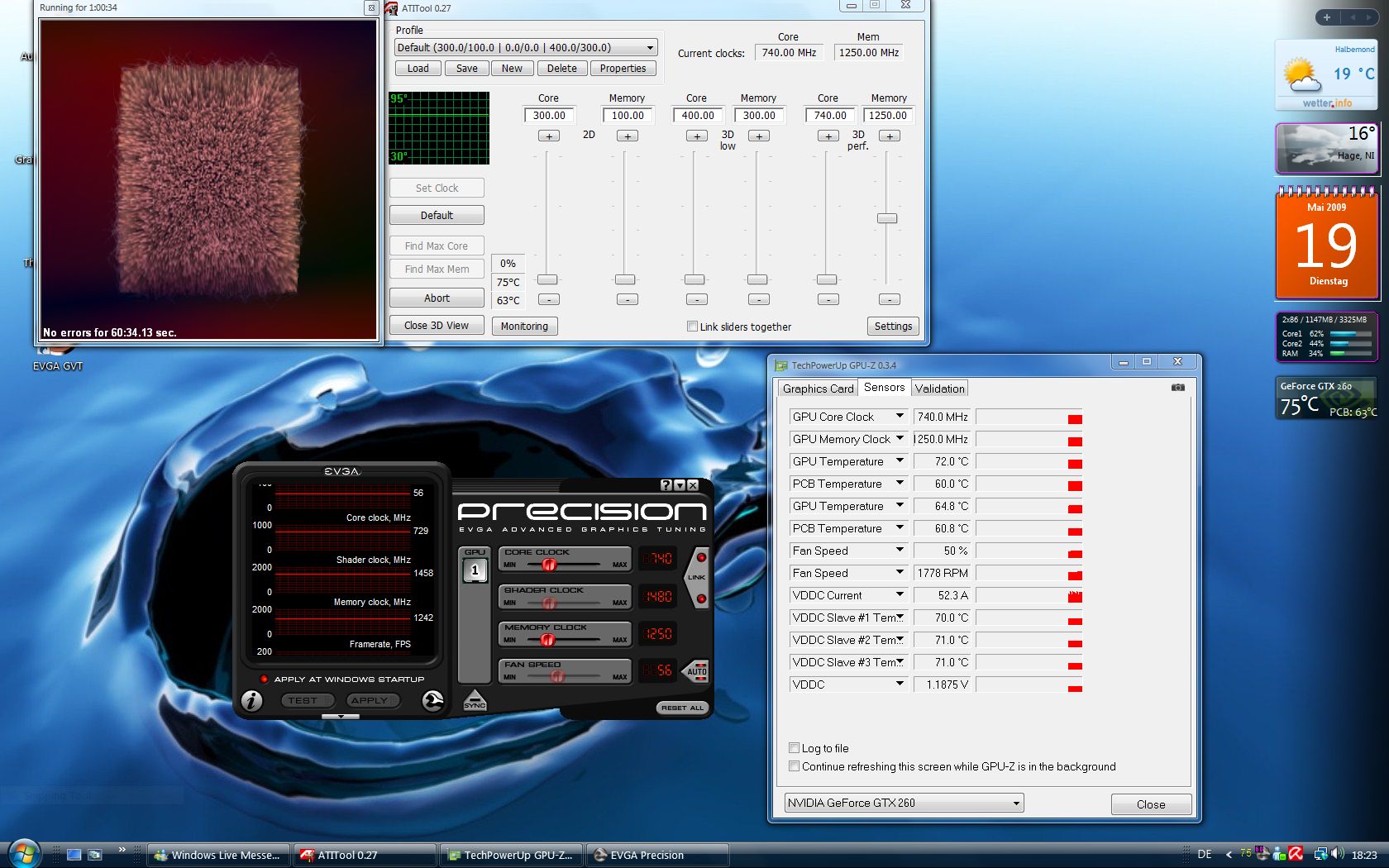Open the NVIDIA GeForce GTX 260 selector
This screenshot has width=1389, height=868.
click(904, 803)
